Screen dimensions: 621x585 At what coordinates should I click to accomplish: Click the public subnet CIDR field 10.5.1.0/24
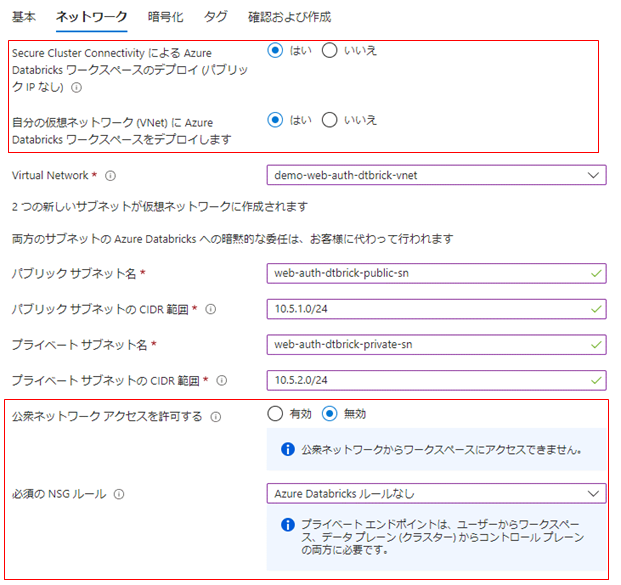point(436,309)
